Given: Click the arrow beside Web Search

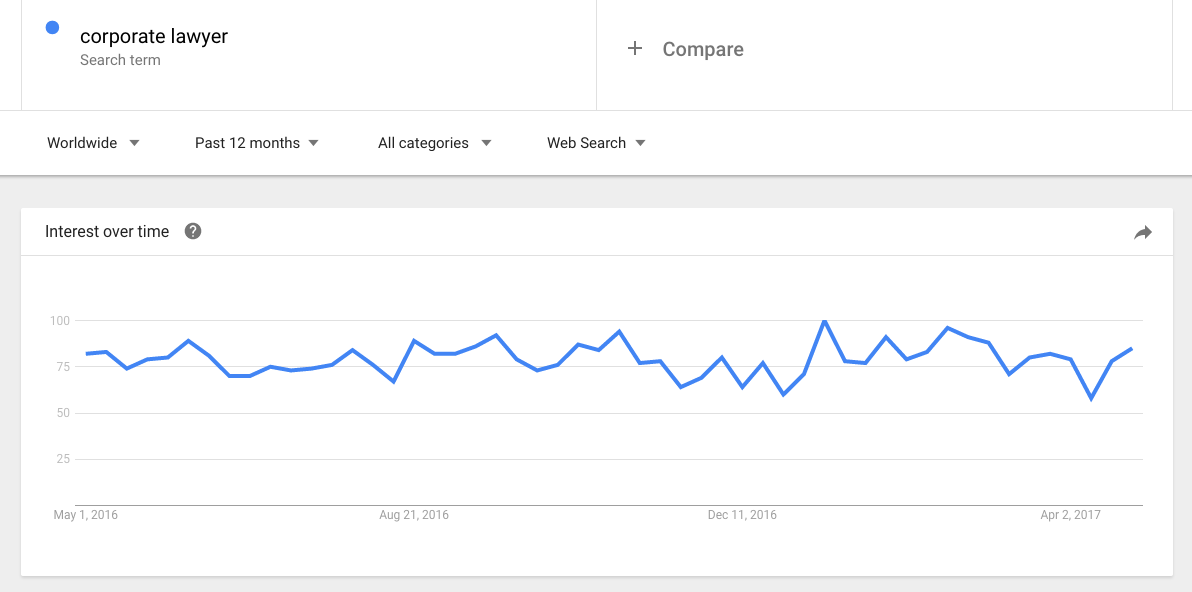Looking at the screenshot, I should pos(640,143).
